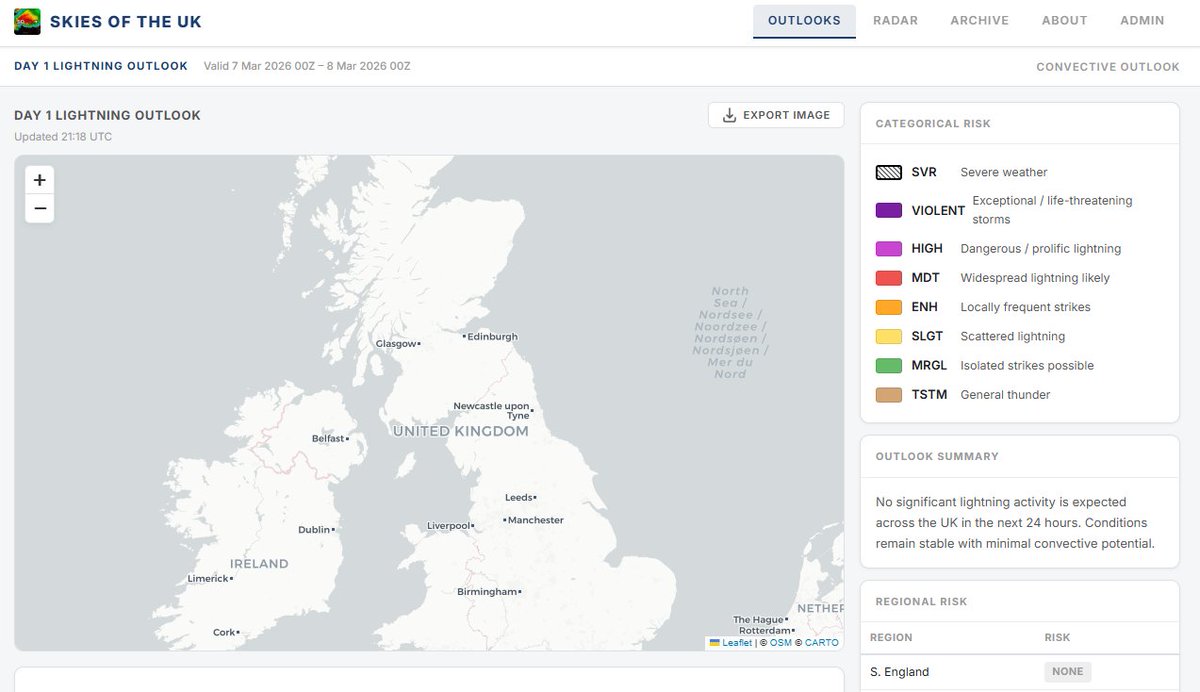Select Day 1 Lightning Outlook sub-tab

[101, 66]
